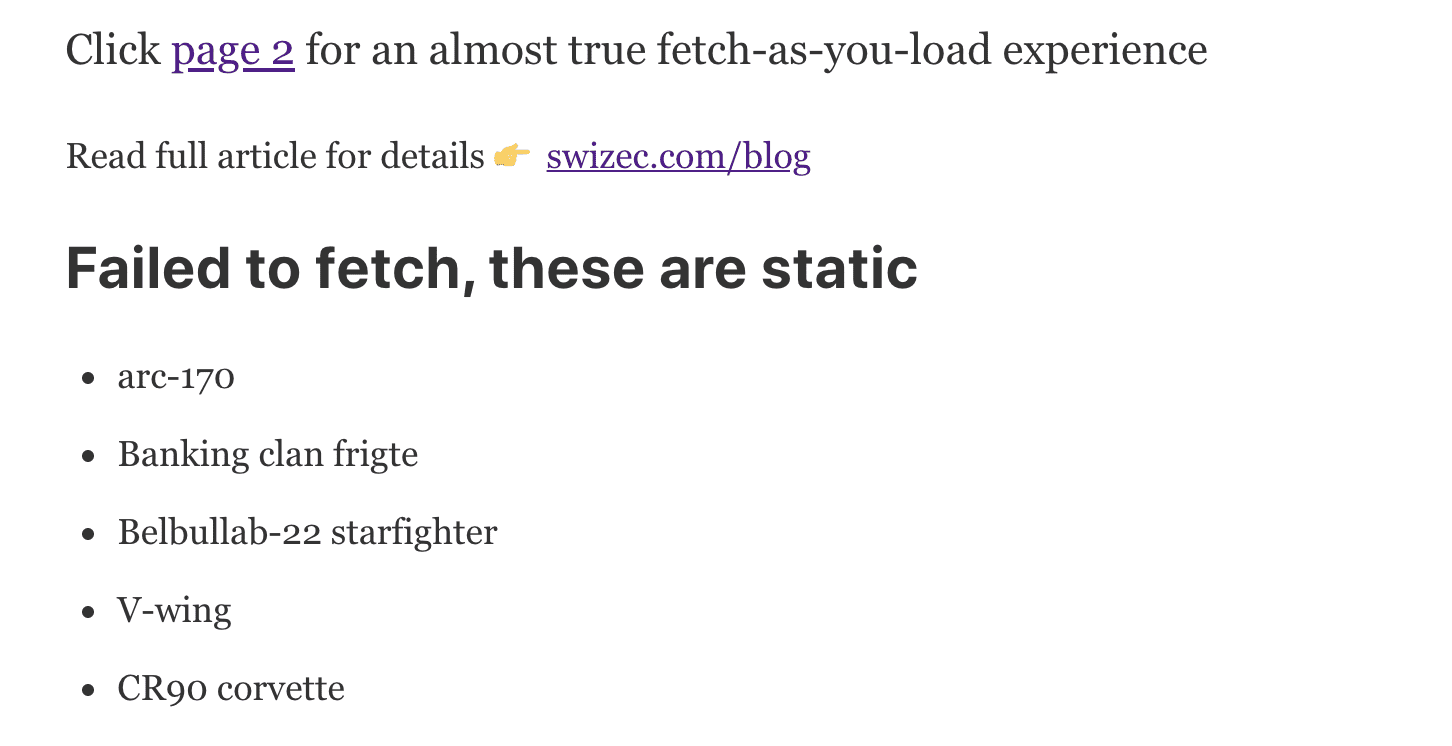Click the bullet beside V-wing
The height and width of the screenshot is (746, 1452).
click(x=89, y=612)
